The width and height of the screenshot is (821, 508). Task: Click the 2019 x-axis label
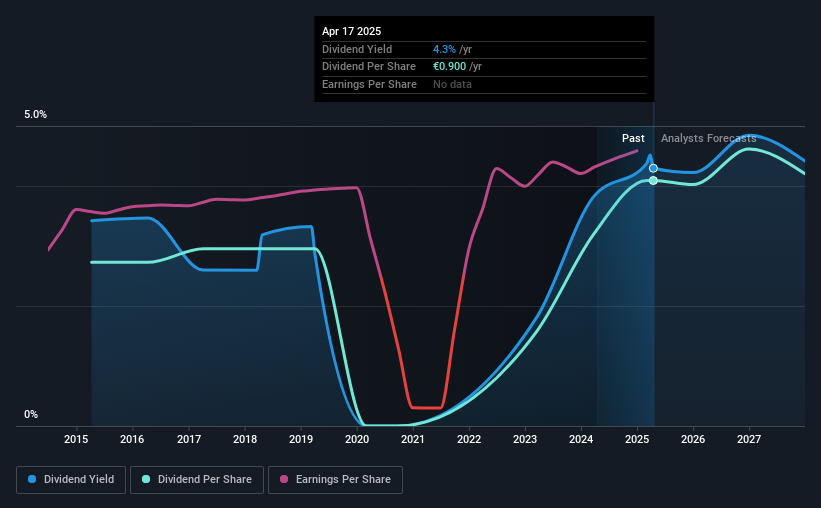click(x=301, y=439)
